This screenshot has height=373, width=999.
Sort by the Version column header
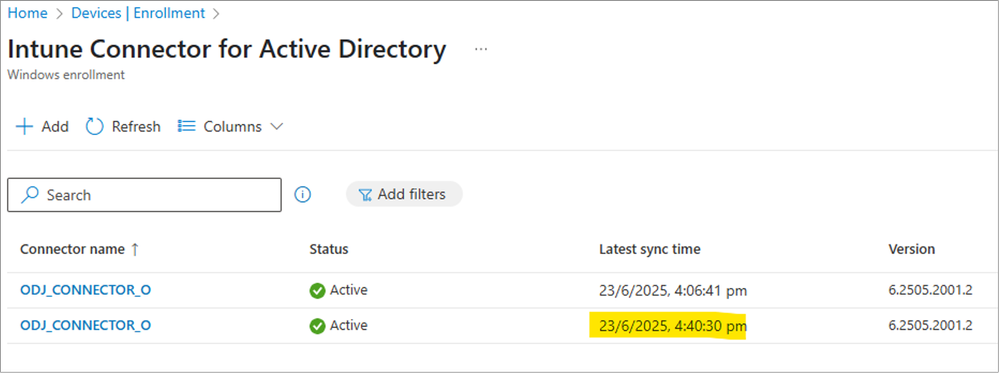[912, 249]
